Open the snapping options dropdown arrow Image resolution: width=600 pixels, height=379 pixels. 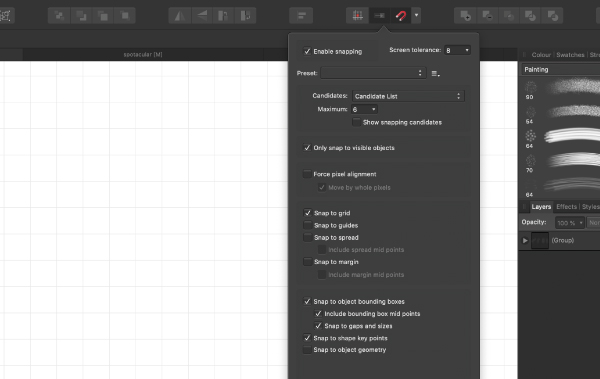click(416, 16)
